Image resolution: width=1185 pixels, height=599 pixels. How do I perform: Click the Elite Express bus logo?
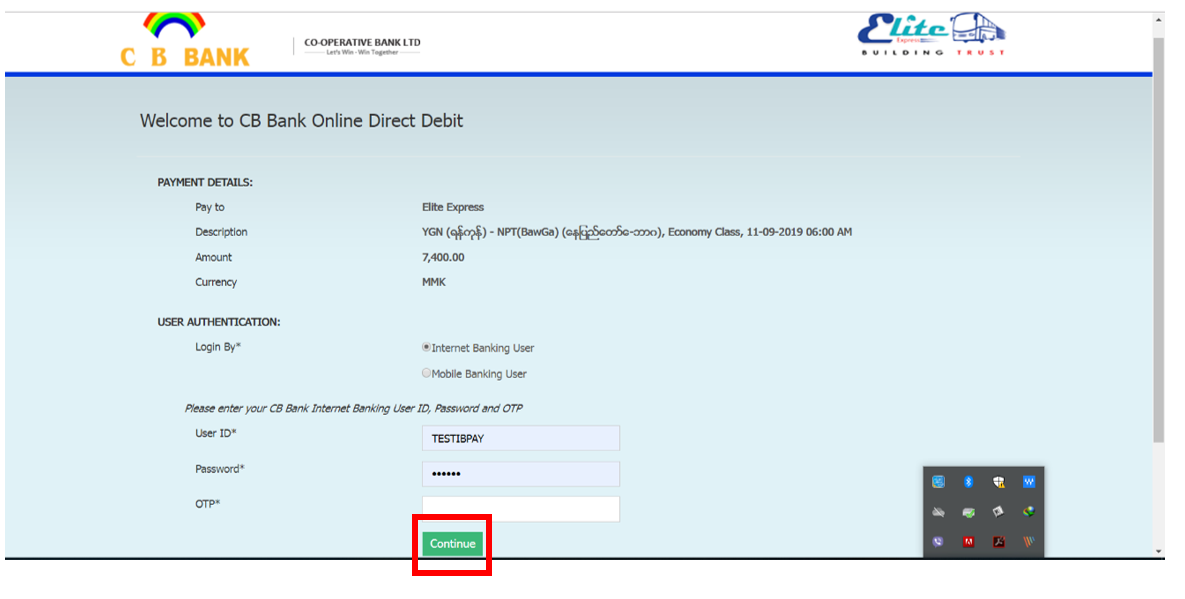click(x=932, y=35)
